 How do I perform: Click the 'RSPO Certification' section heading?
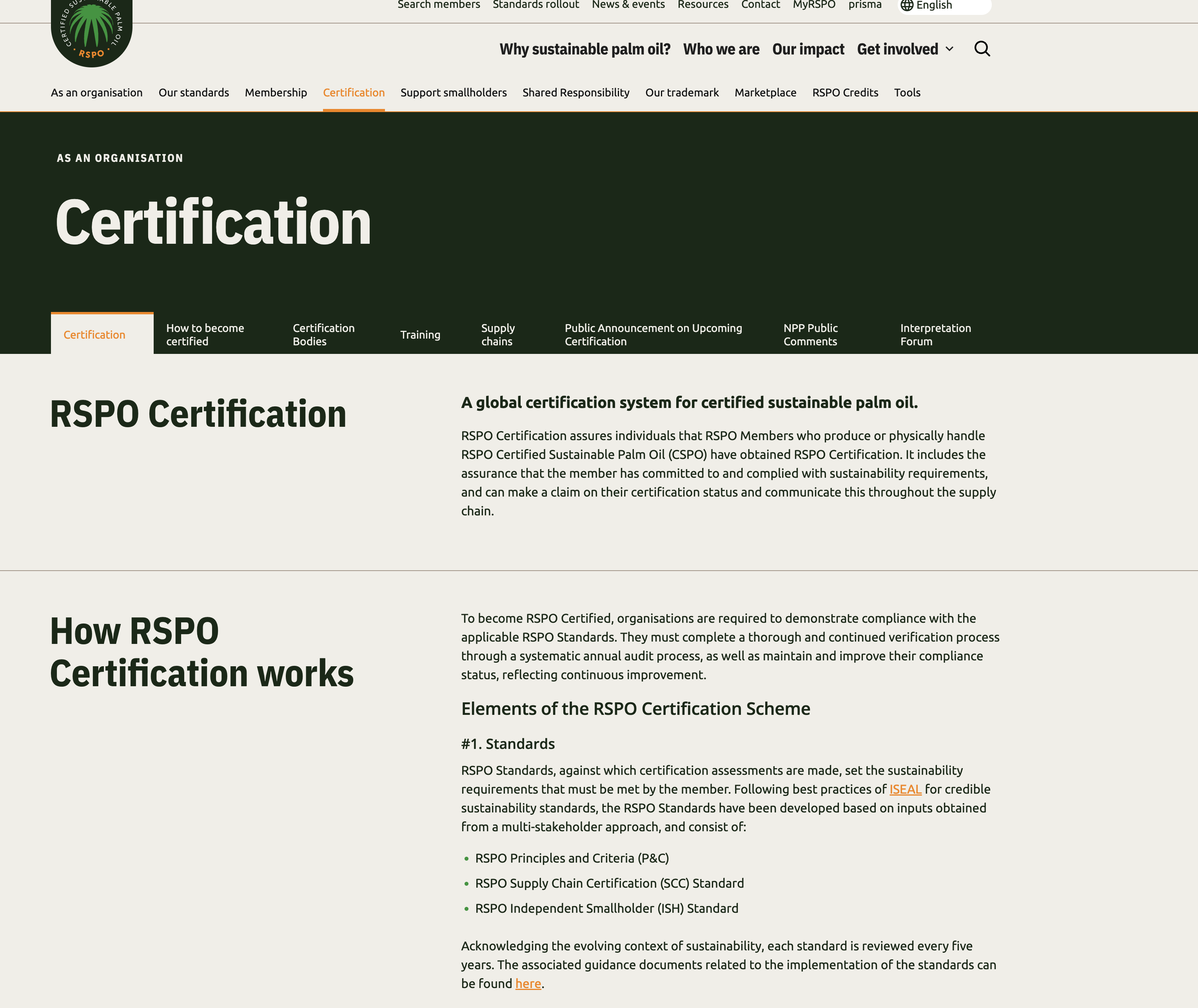pyautogui.click(x=198, y=414)
